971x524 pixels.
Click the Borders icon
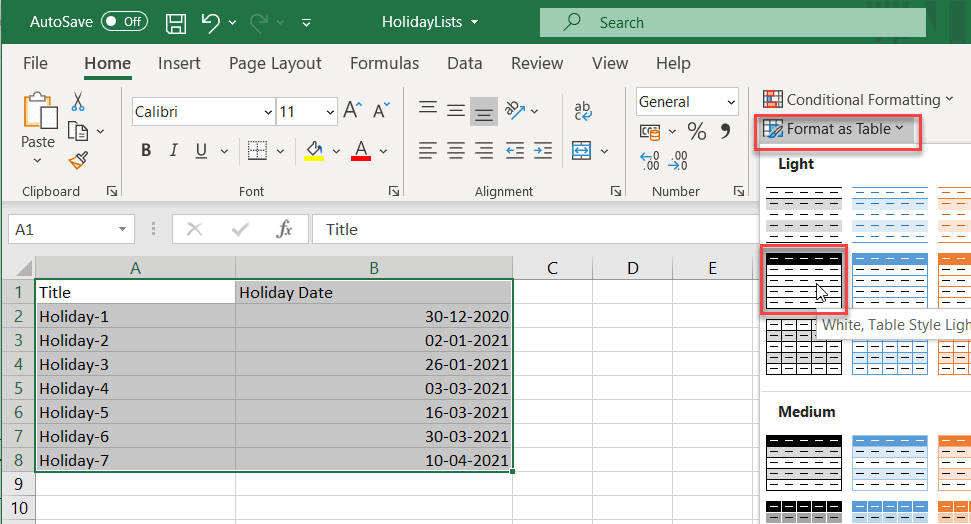pos(257,151)
